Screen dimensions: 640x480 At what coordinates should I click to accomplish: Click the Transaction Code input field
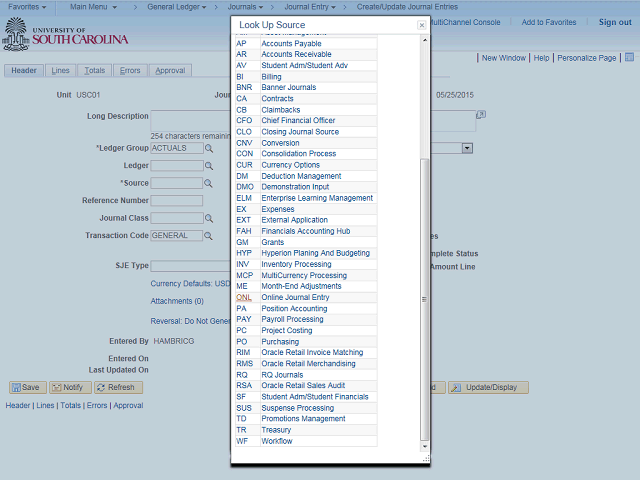176,236
